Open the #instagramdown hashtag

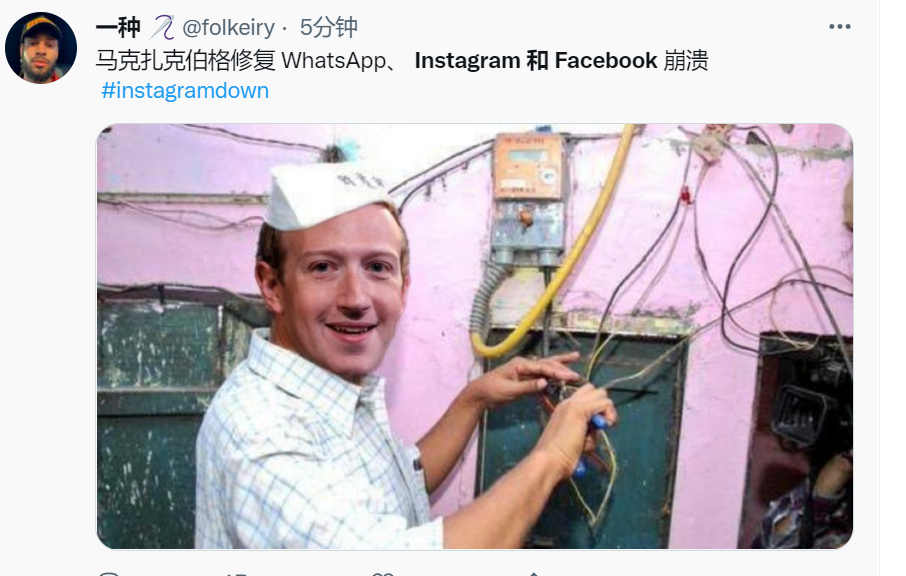[x=185, y=91]
